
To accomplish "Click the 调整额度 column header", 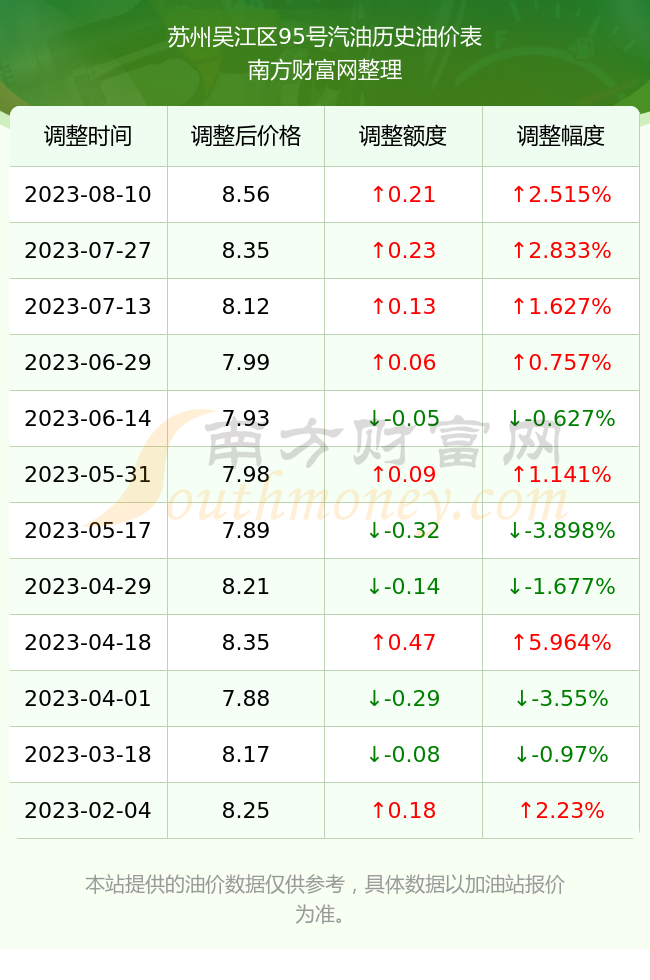I will point(403,136).
